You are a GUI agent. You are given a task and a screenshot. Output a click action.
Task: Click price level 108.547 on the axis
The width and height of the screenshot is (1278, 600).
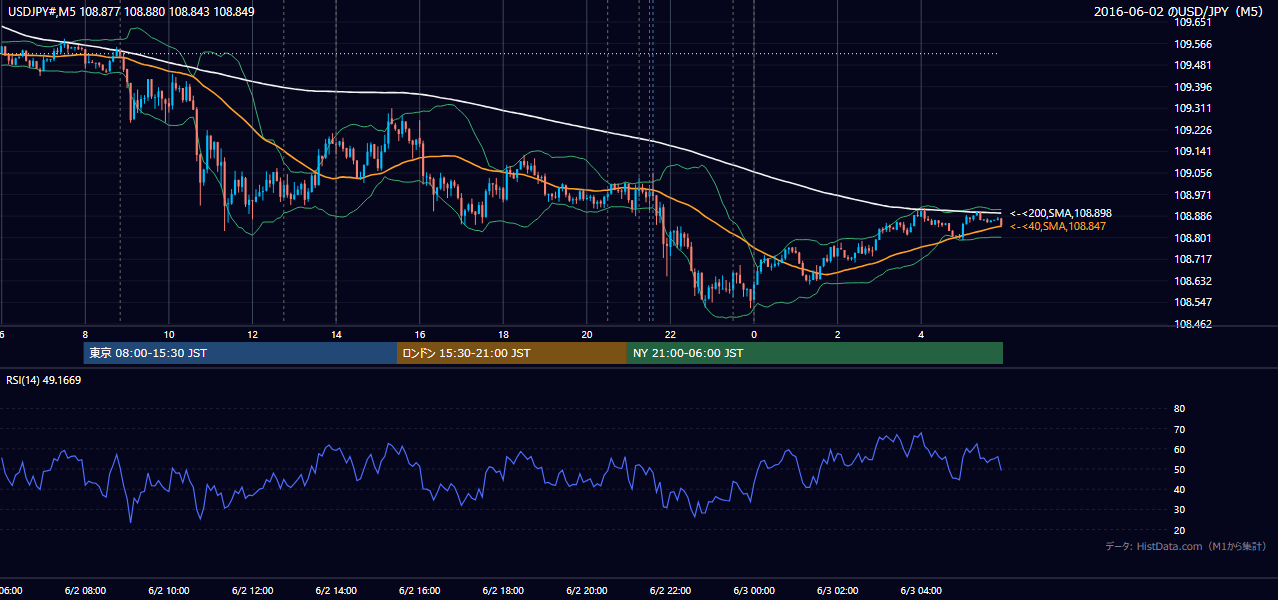click(x=1192, y=302)
